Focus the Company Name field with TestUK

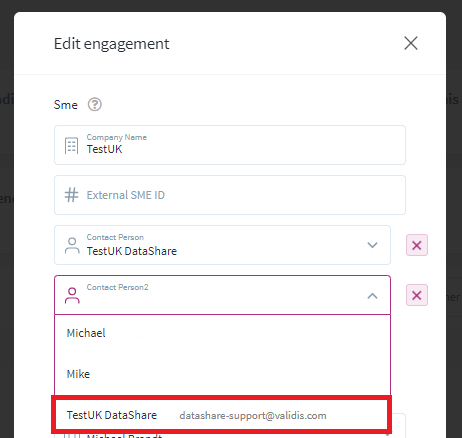230,145
